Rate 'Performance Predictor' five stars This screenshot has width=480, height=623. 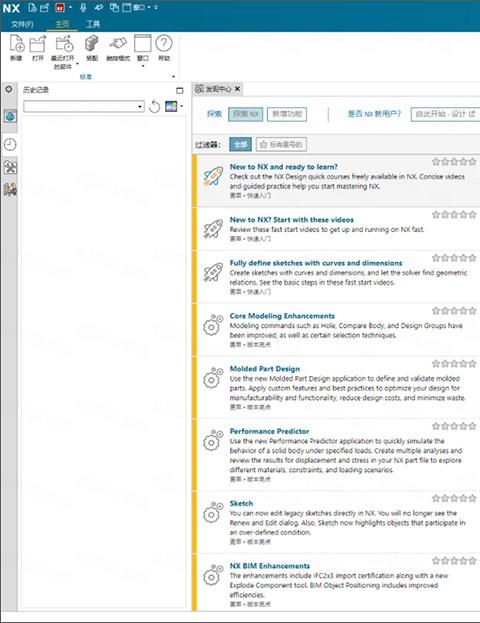tap(472, 426)
